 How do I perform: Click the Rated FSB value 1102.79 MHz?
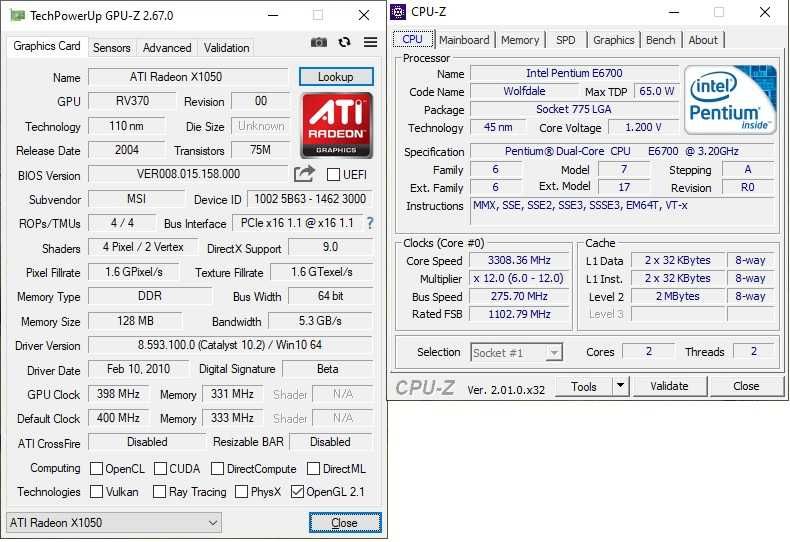[519, 314]
